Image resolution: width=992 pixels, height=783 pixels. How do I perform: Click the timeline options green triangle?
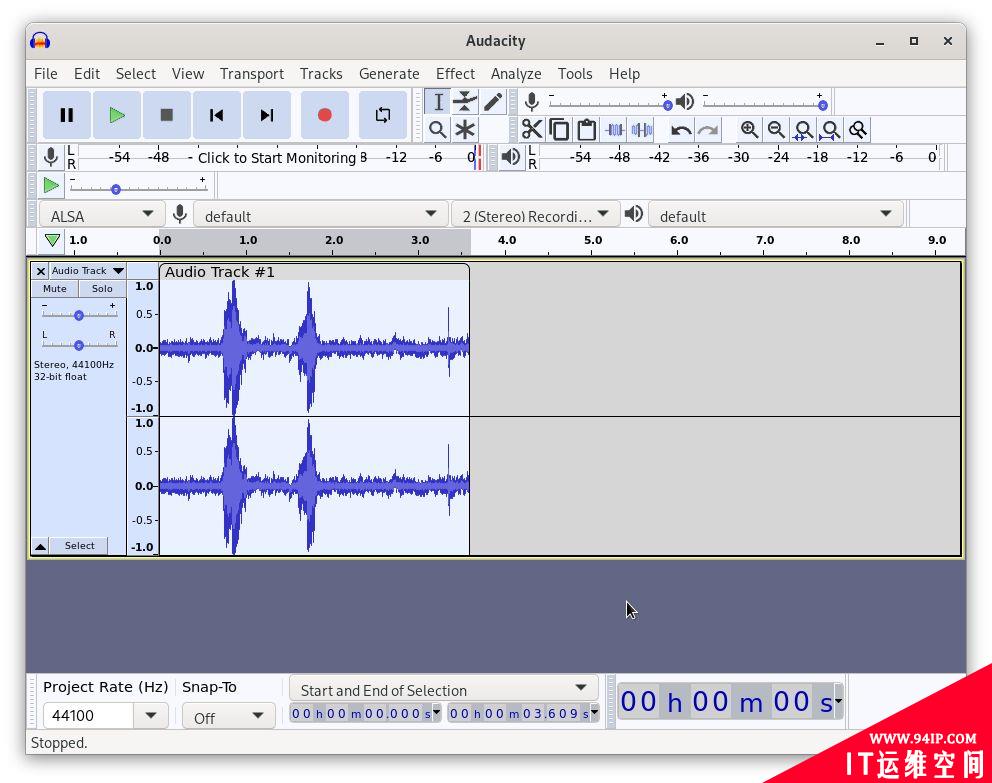52,240
